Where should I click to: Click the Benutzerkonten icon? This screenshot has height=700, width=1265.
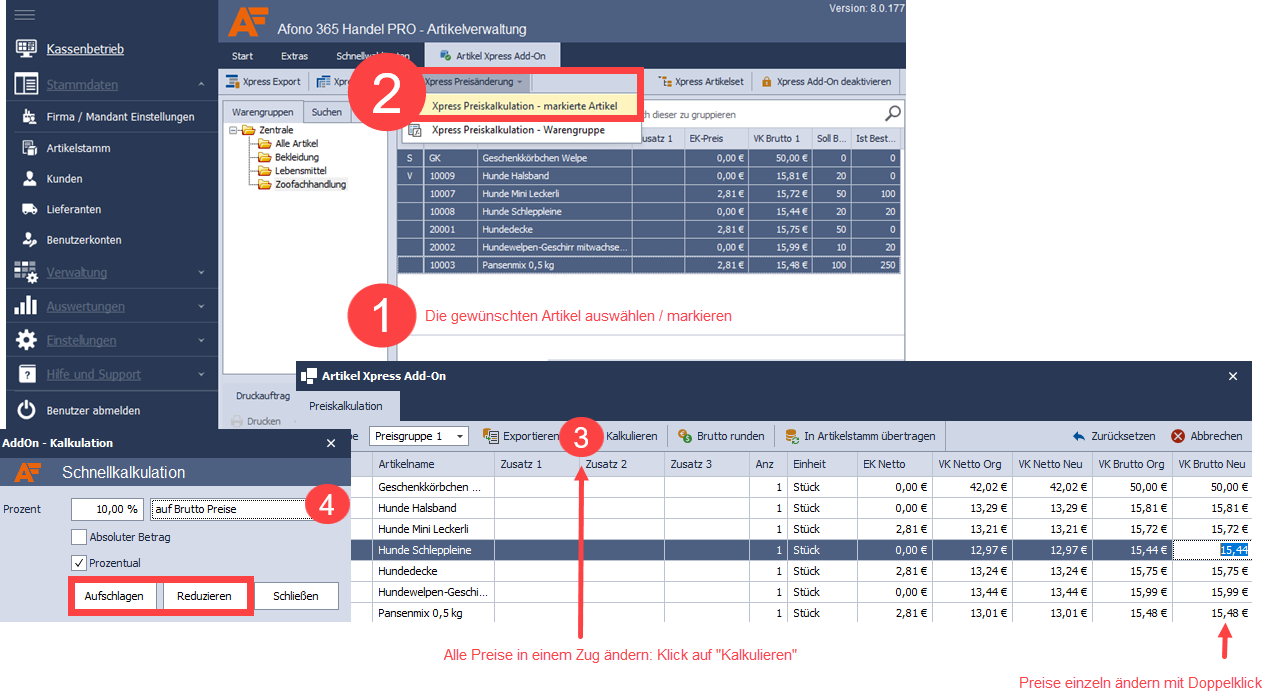point(29,240)
